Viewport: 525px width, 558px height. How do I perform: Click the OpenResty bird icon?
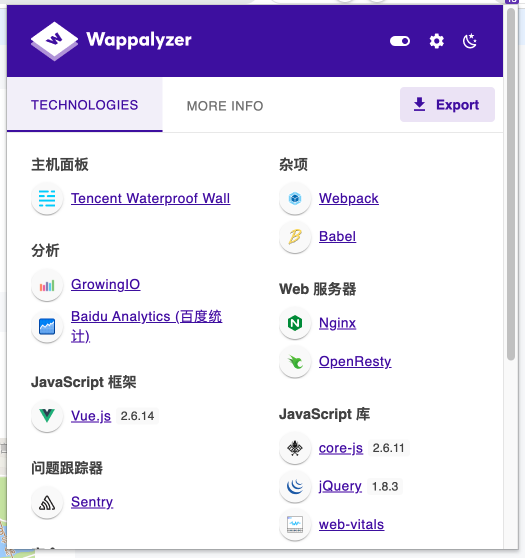[295, 362]
